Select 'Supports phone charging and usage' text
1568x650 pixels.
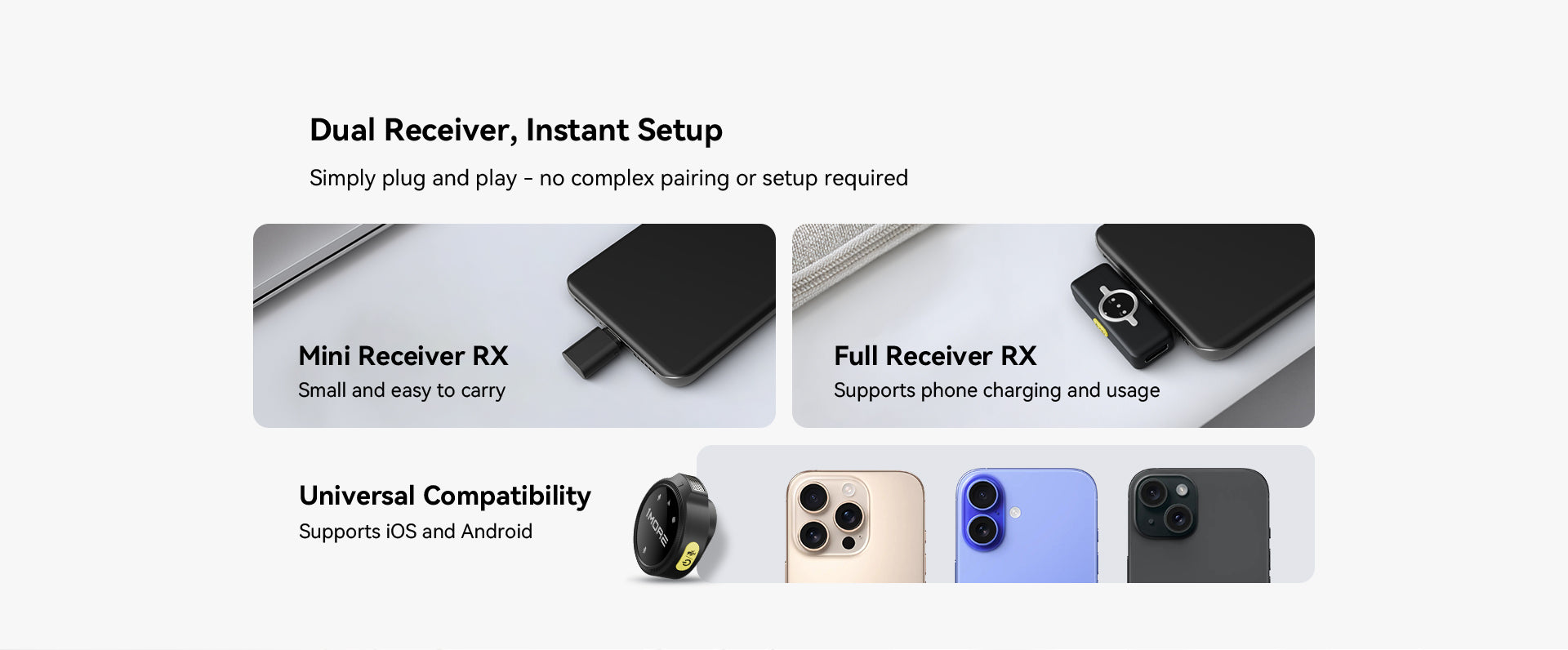tap(996, 390)
